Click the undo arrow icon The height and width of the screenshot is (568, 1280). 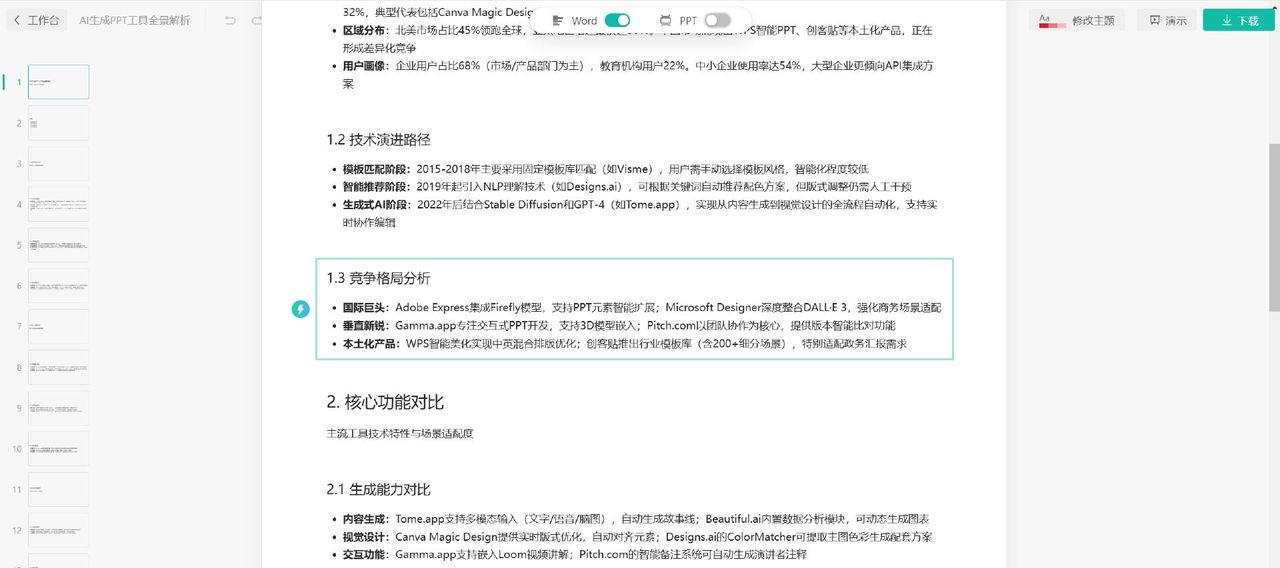pyautogui.click(x=230, y=20)
